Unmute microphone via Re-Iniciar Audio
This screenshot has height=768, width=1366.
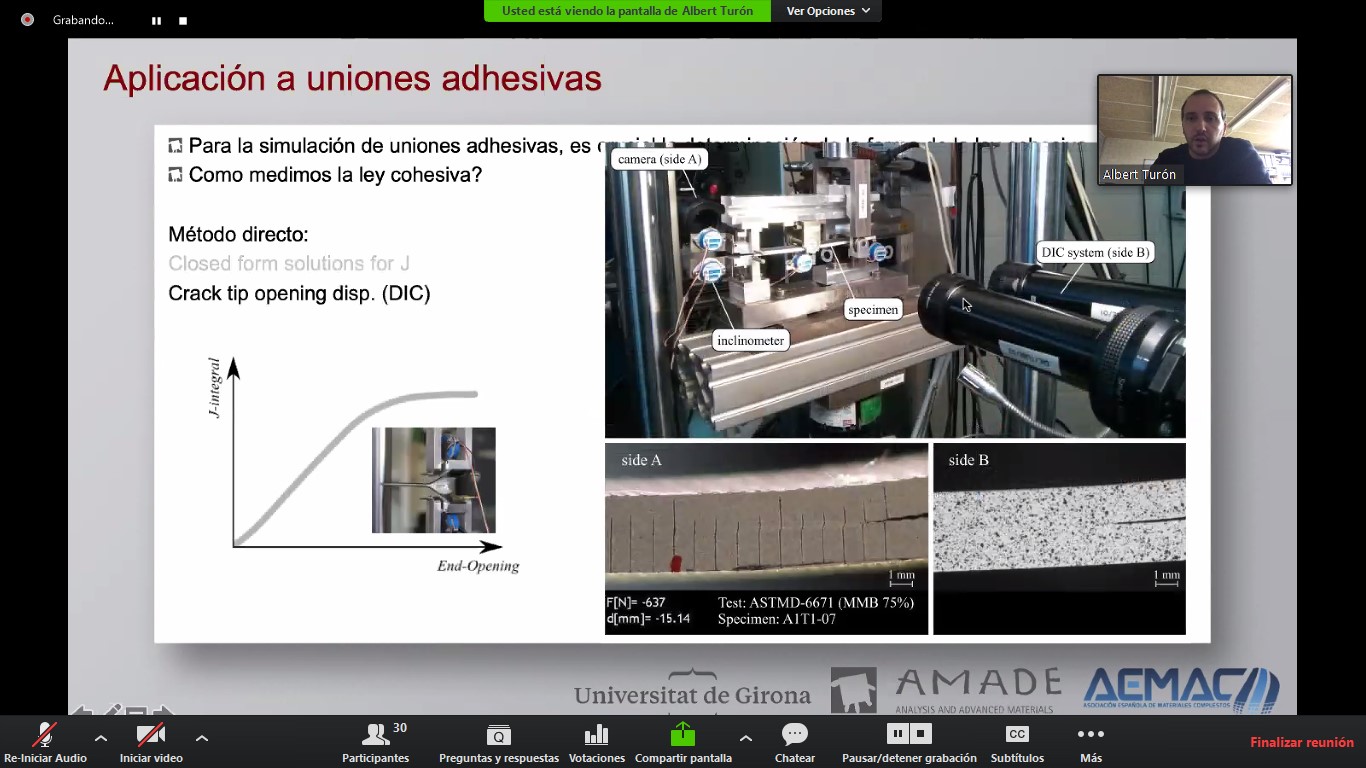point(45,742)
